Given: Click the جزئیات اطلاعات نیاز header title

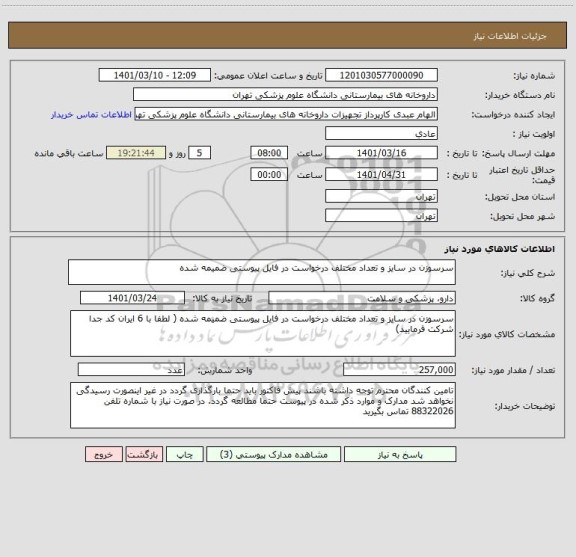Looking at the screenshot, I should [510, 36].
